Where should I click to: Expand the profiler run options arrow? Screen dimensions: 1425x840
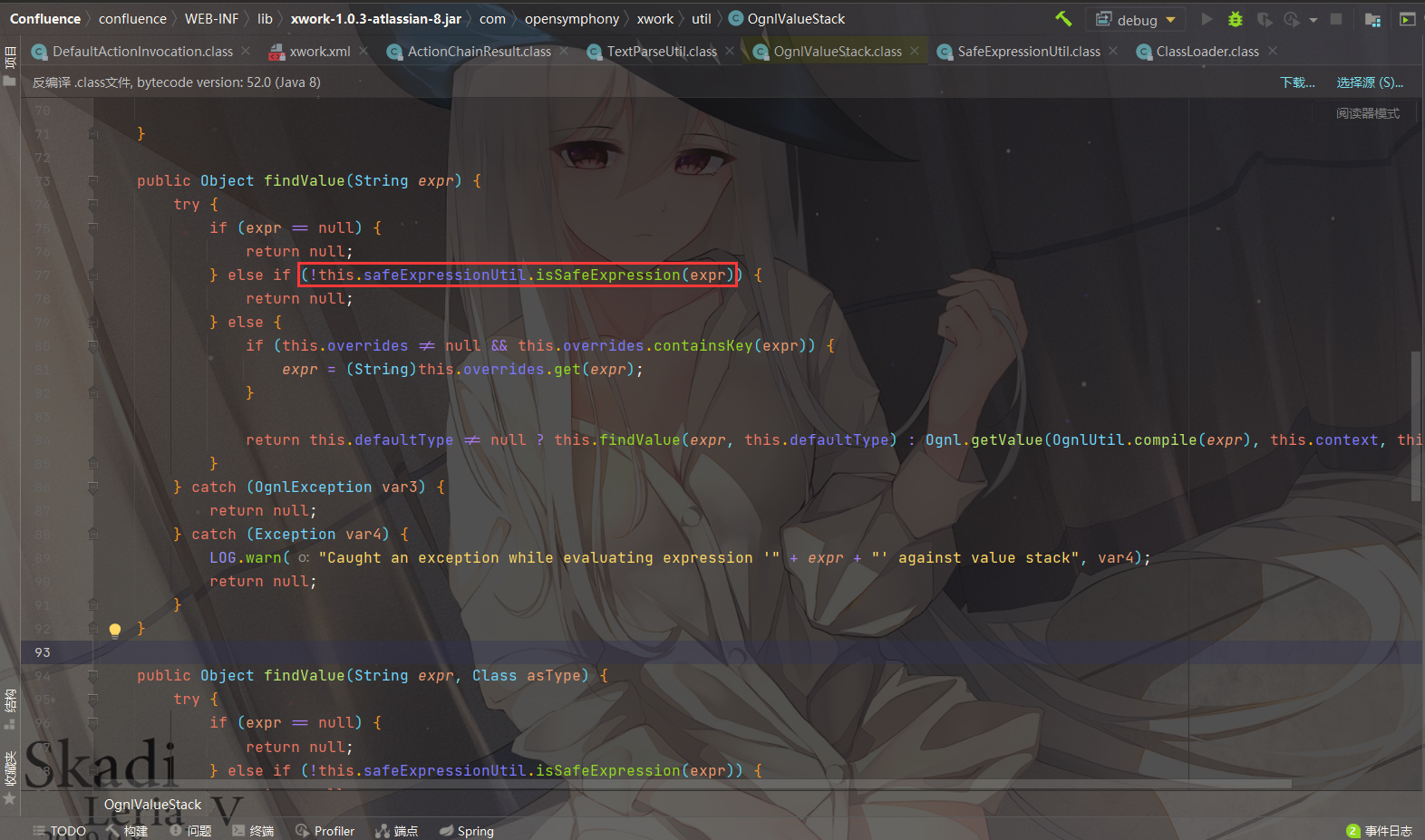(x=1314, y=20)
